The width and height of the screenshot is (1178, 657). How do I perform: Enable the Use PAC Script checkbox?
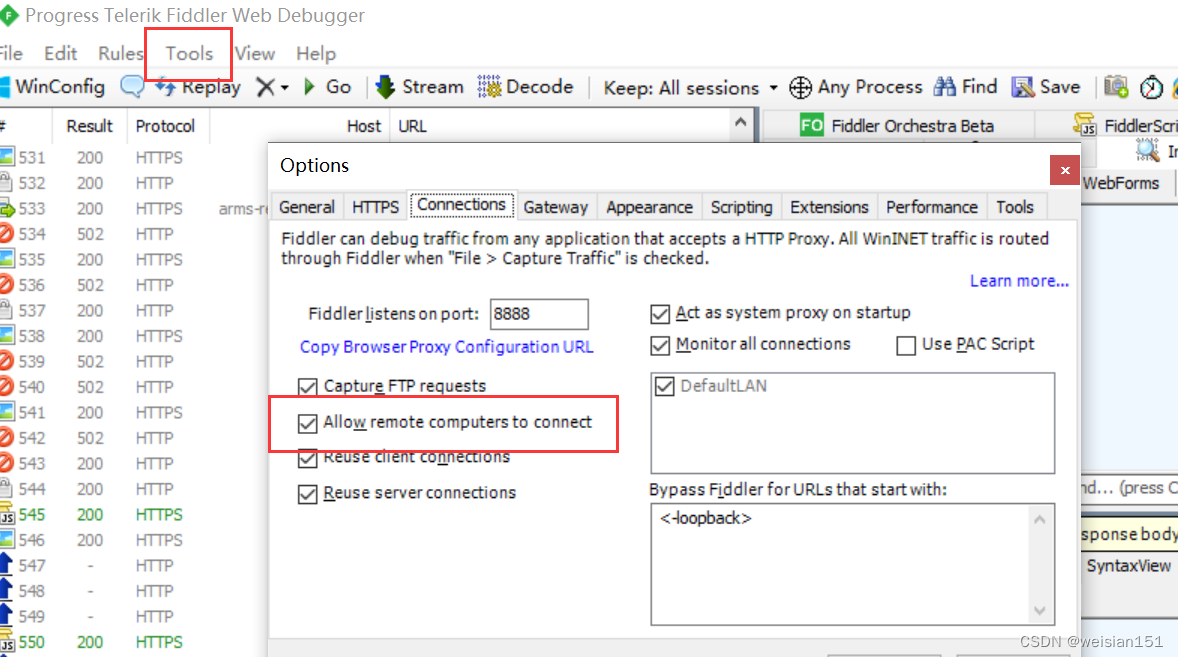point(906,345)
